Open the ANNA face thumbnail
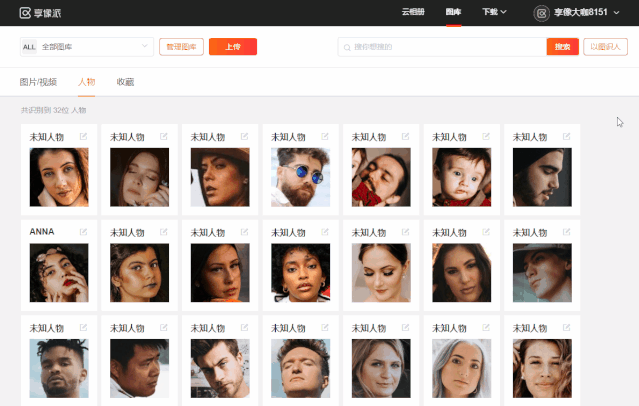The width and height of the screenshot is (639, 406). (59, 273)
